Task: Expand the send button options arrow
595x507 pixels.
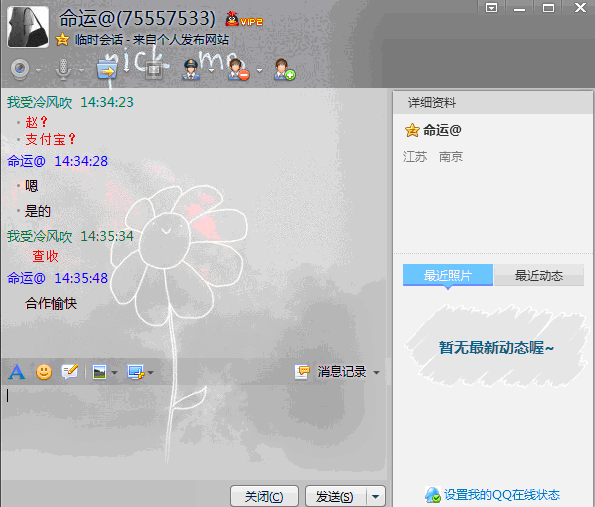Action: coord(376,496)
